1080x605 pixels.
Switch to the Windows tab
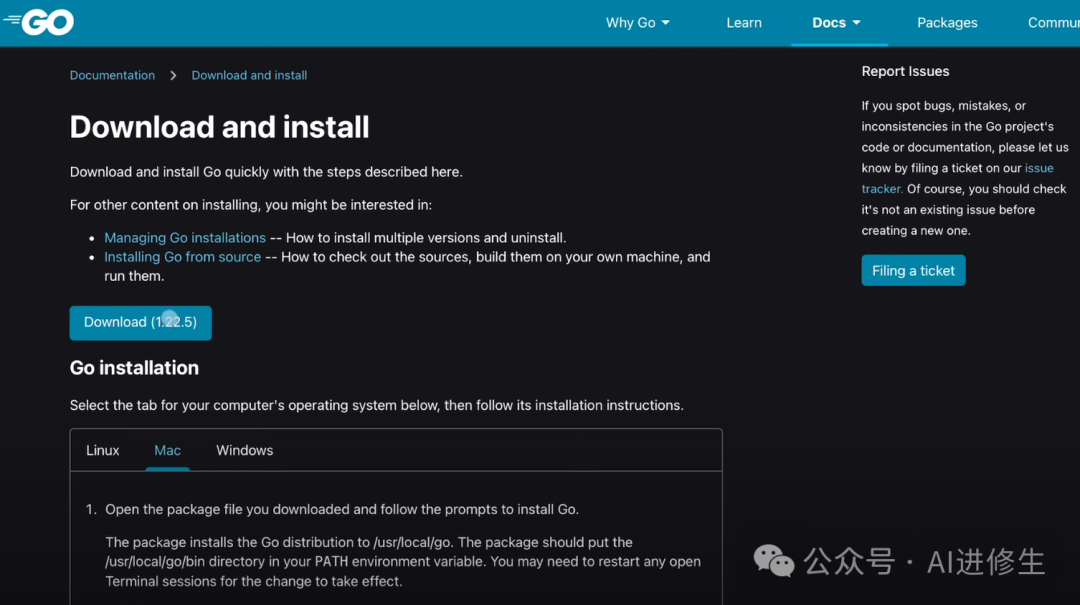click(x=244, y=450)
